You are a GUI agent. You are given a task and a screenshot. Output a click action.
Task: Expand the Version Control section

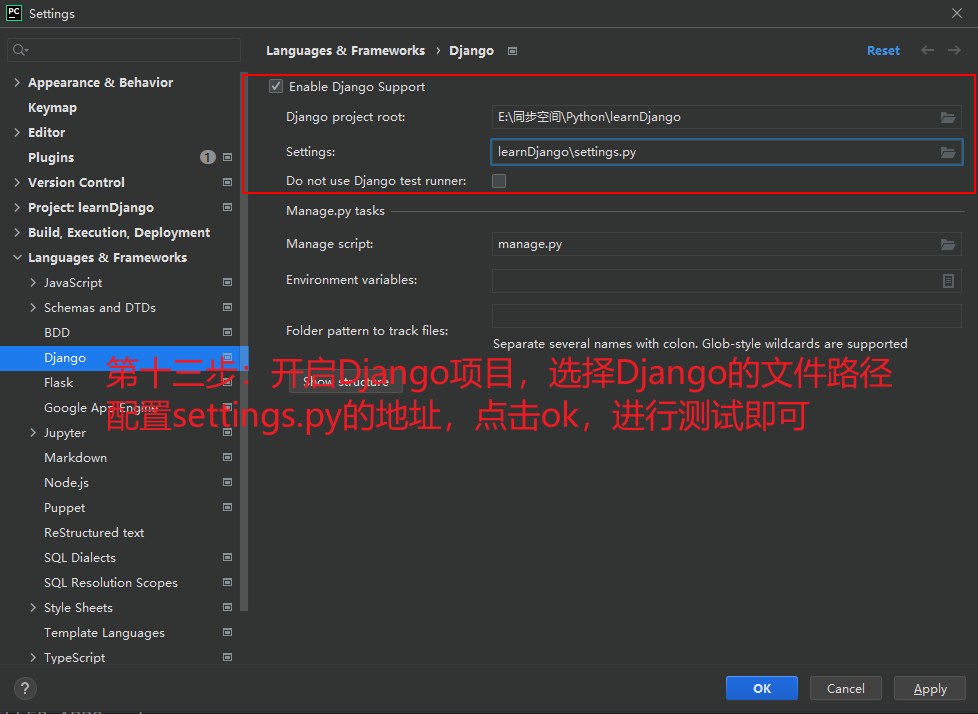coord(17,182)
